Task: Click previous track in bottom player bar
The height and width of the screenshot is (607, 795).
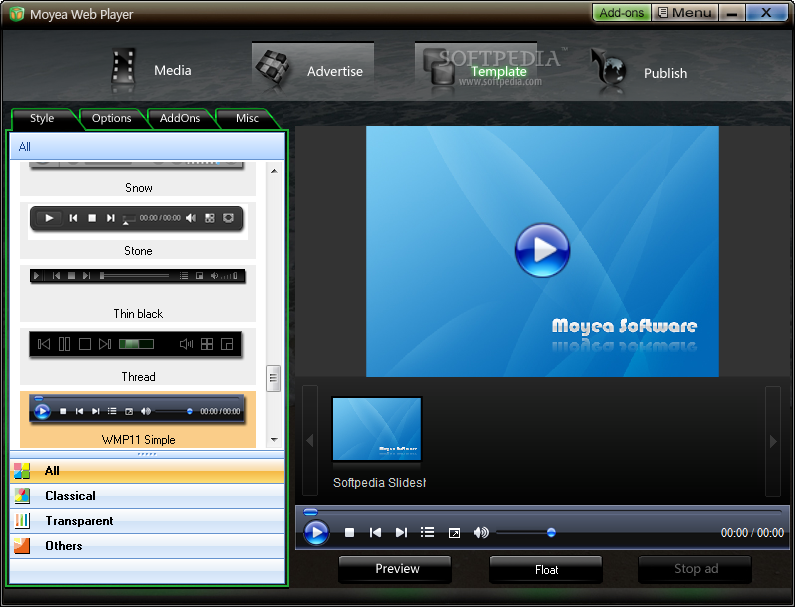Action: coord(375,532)
